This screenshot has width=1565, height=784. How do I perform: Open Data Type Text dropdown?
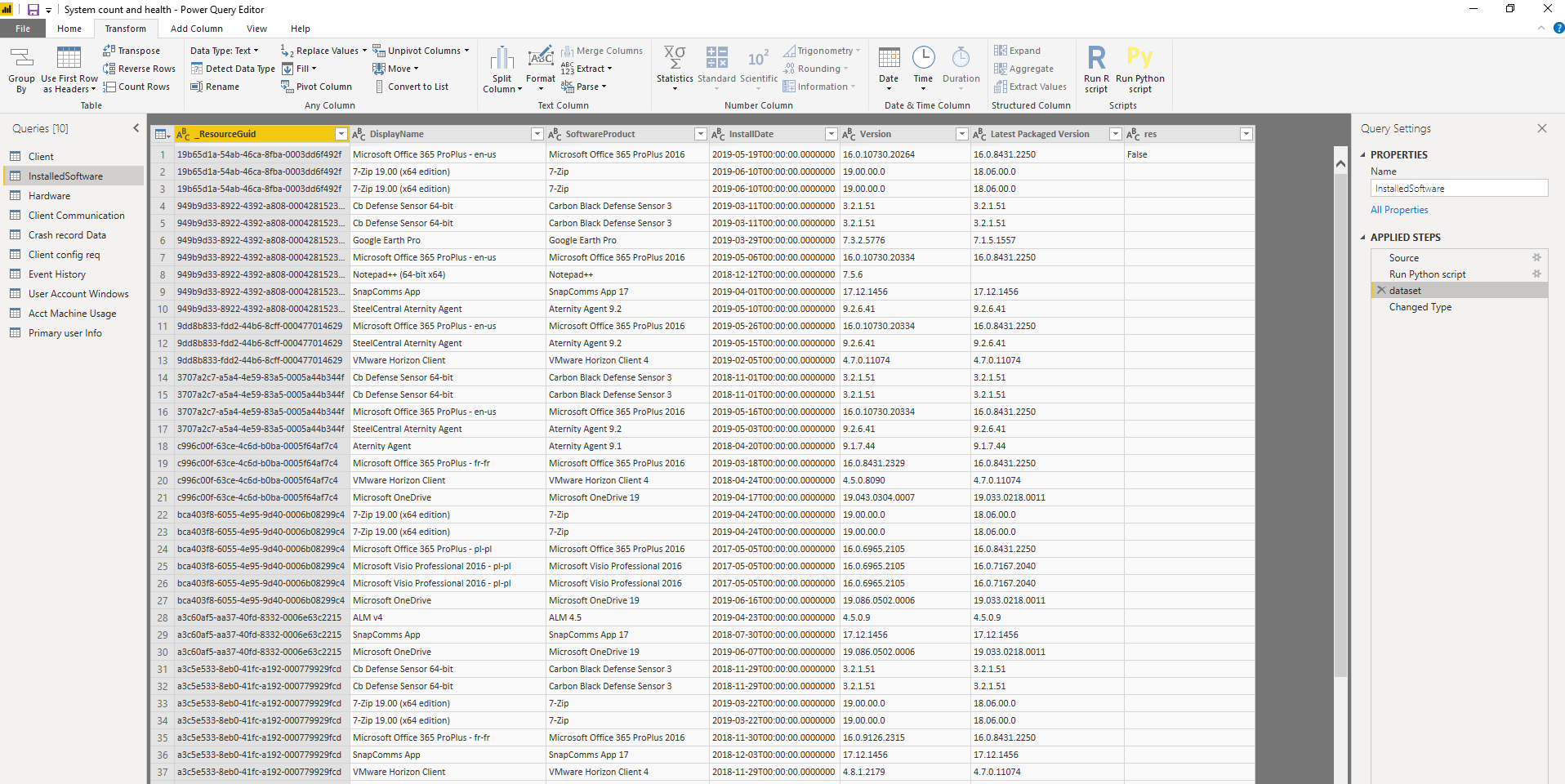tap(225, 51)
